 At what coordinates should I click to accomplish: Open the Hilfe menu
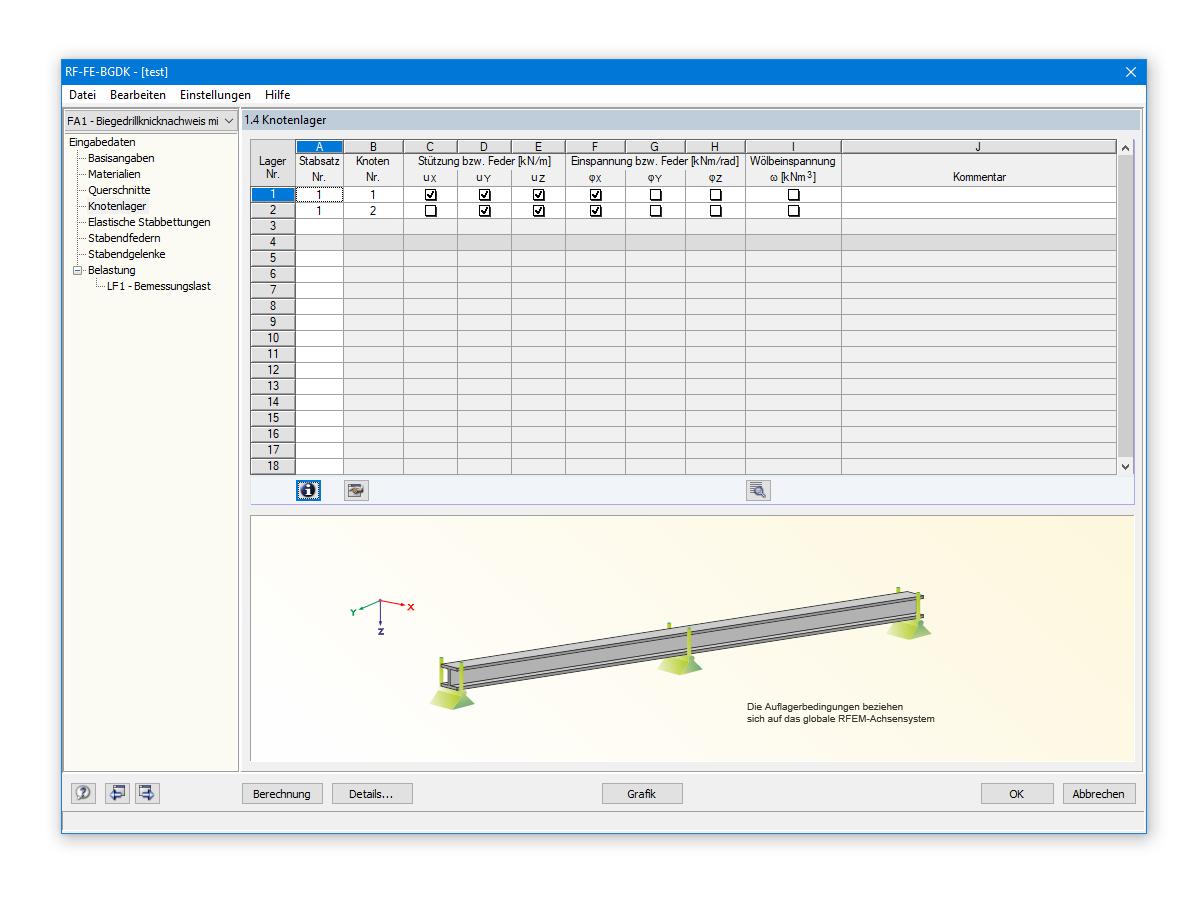[x=278, y=95]
